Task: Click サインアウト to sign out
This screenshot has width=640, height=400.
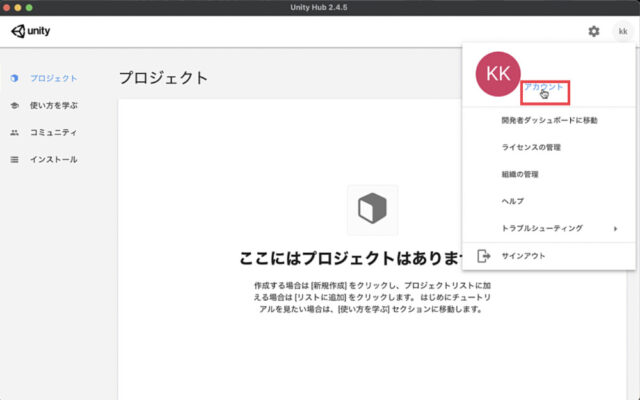Action: pos(523,256)
